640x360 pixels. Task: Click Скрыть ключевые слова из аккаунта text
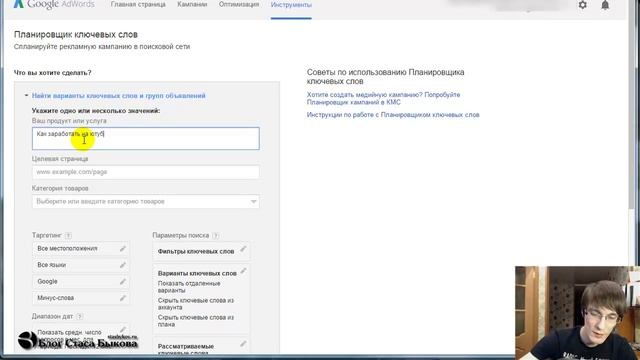pyautogui.click(x=196, y=304)
